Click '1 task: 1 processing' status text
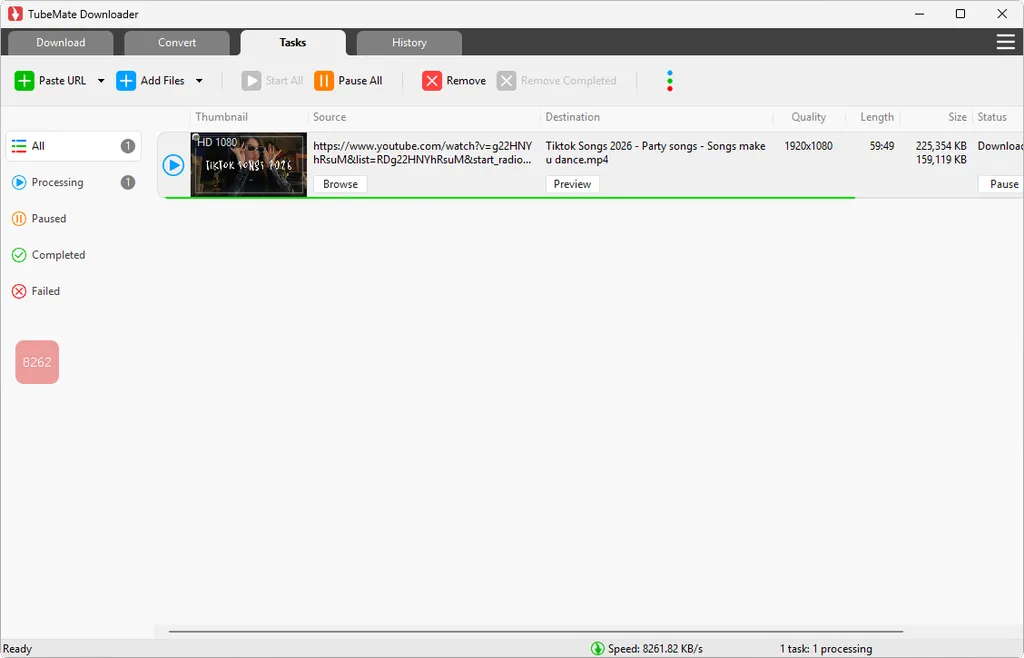This screenshot has width=1024, height=658. tap(825, 649)
